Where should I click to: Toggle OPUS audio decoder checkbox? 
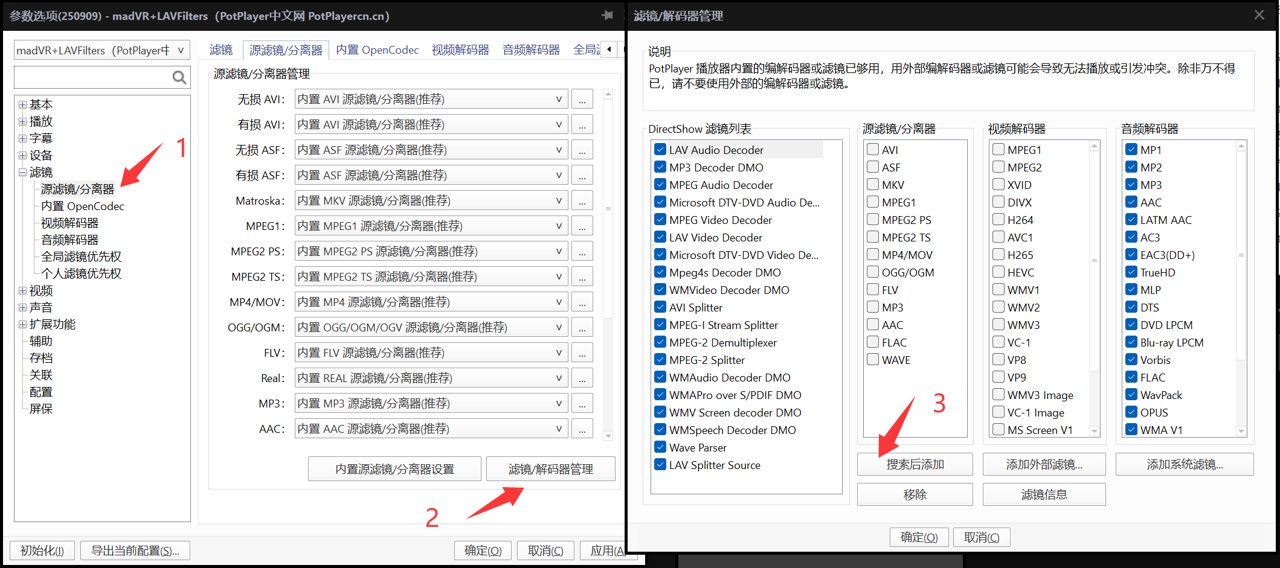pyautogui.click(x=1131, y=412)
